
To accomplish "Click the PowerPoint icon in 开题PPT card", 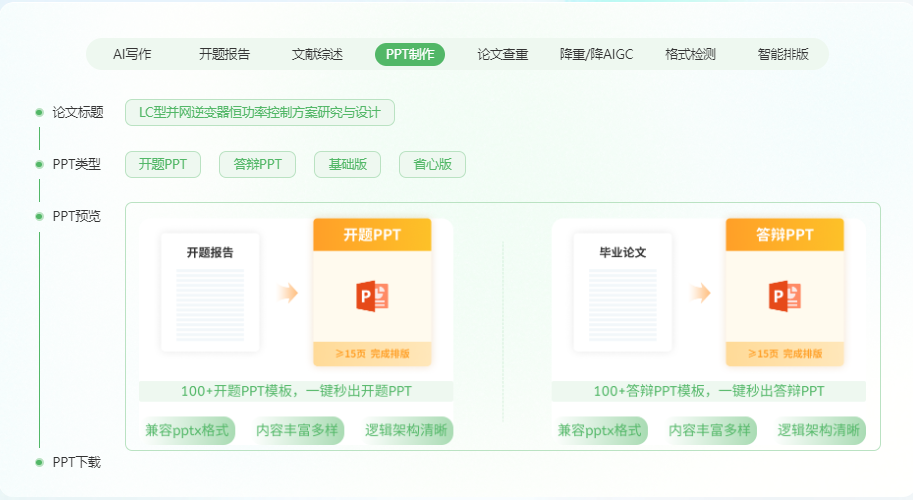I will 372,296.
